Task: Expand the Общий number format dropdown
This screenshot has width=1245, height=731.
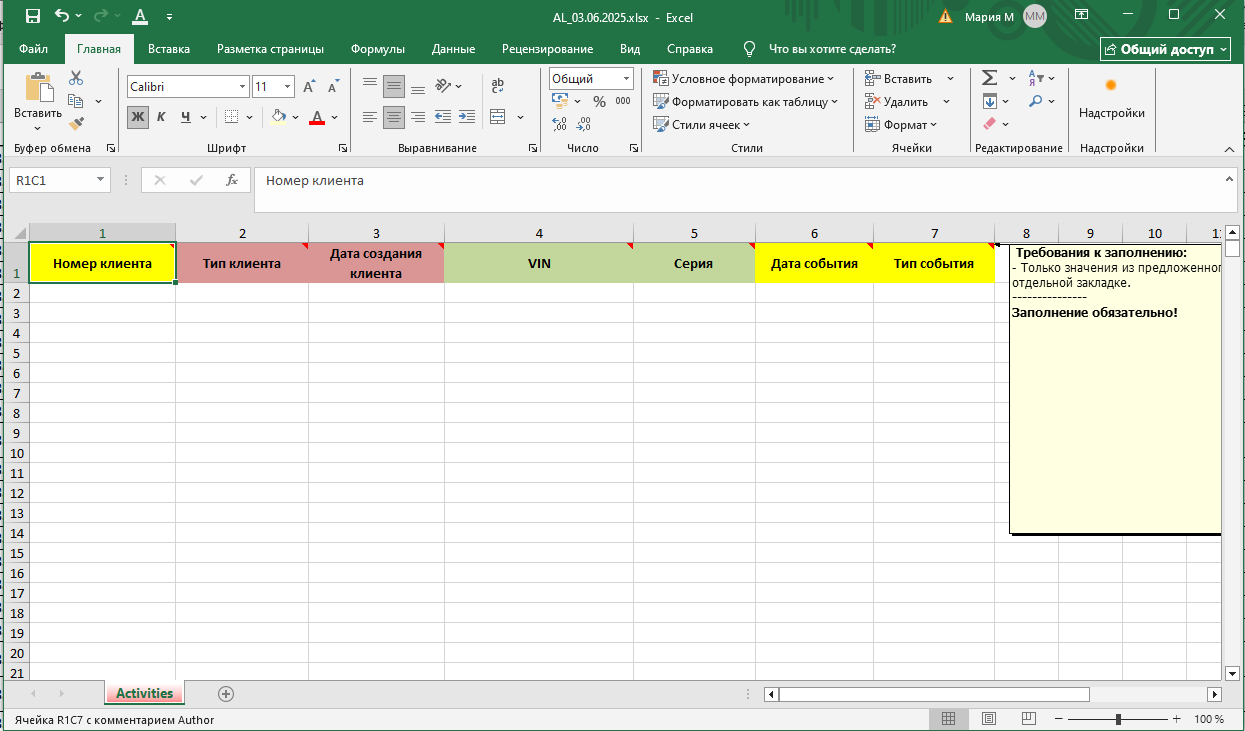Action: [x=626, y=79]
